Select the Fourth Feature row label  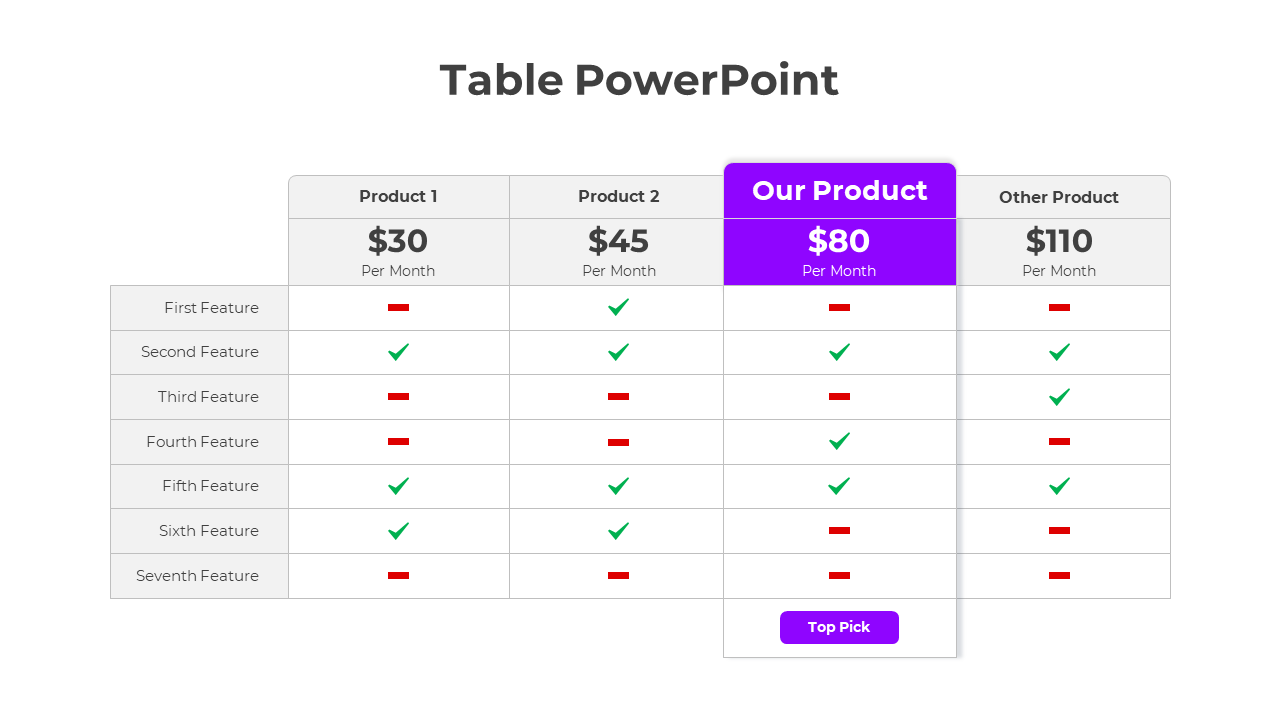coord(202,442)
